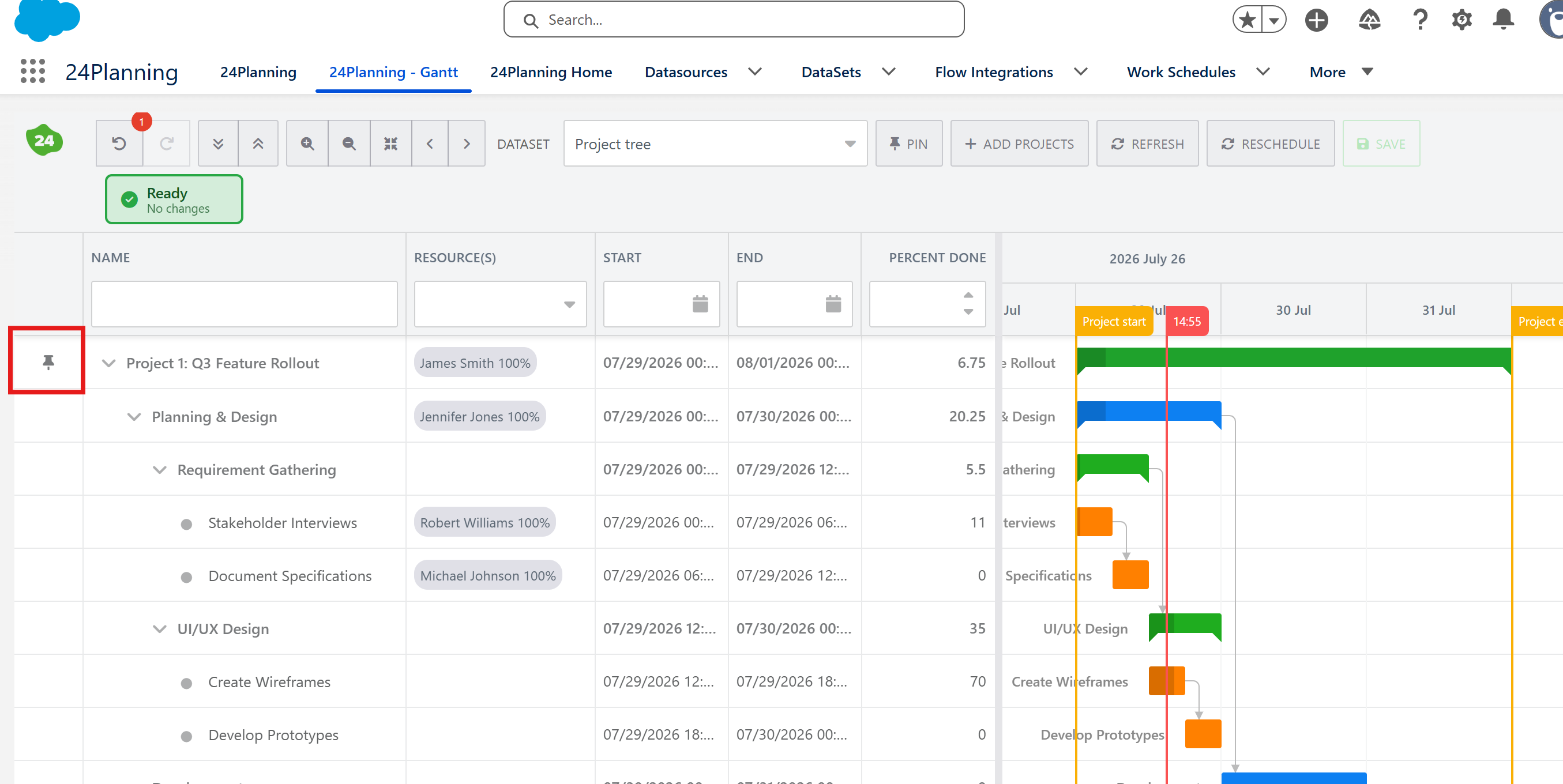The height and width of the screenshot is (784, 1563).
Task: Click the green 24 Planning logo
Action: [44, 140]
